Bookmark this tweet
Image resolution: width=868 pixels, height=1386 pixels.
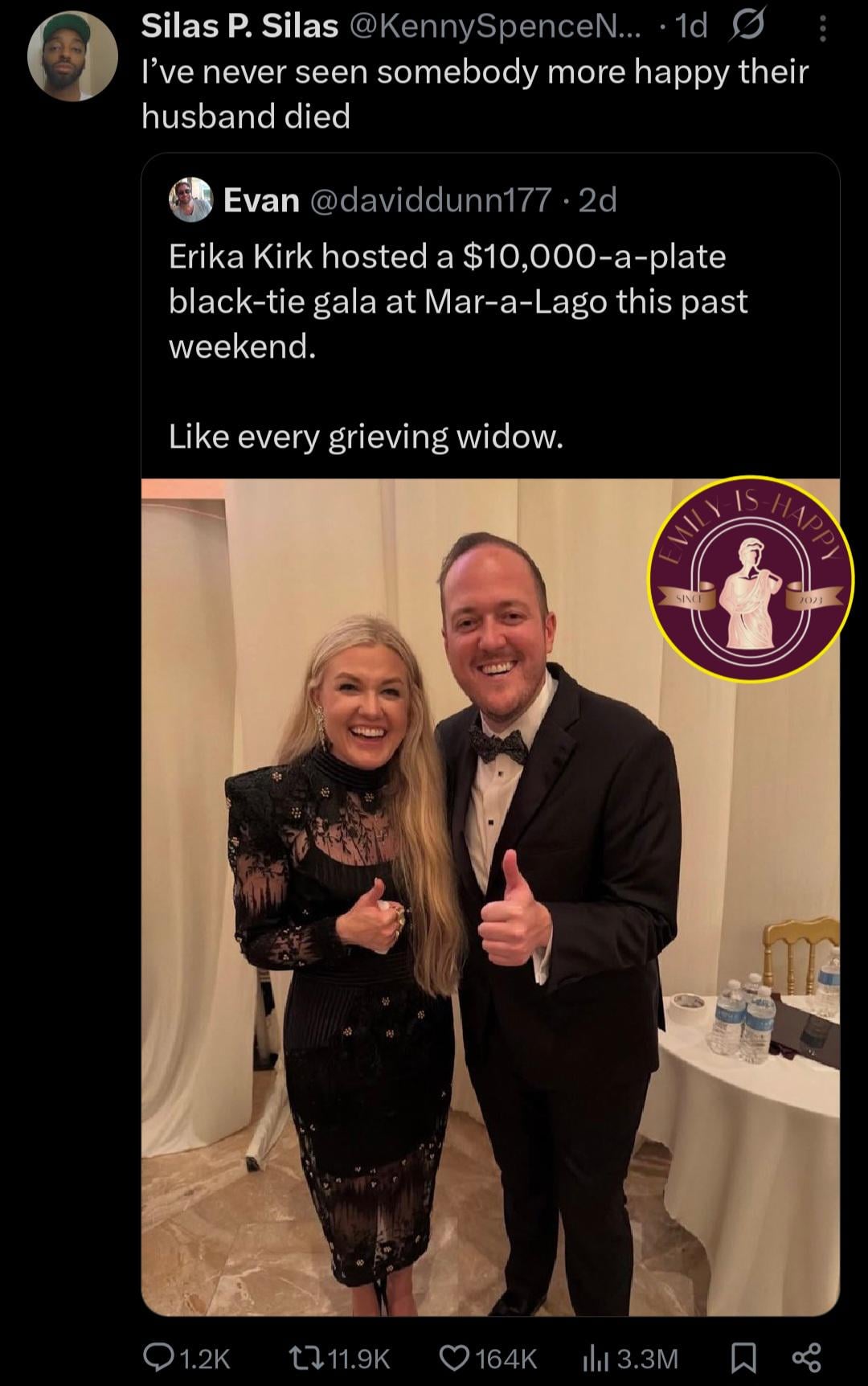pyautogui.click(x=743, y=1358)
